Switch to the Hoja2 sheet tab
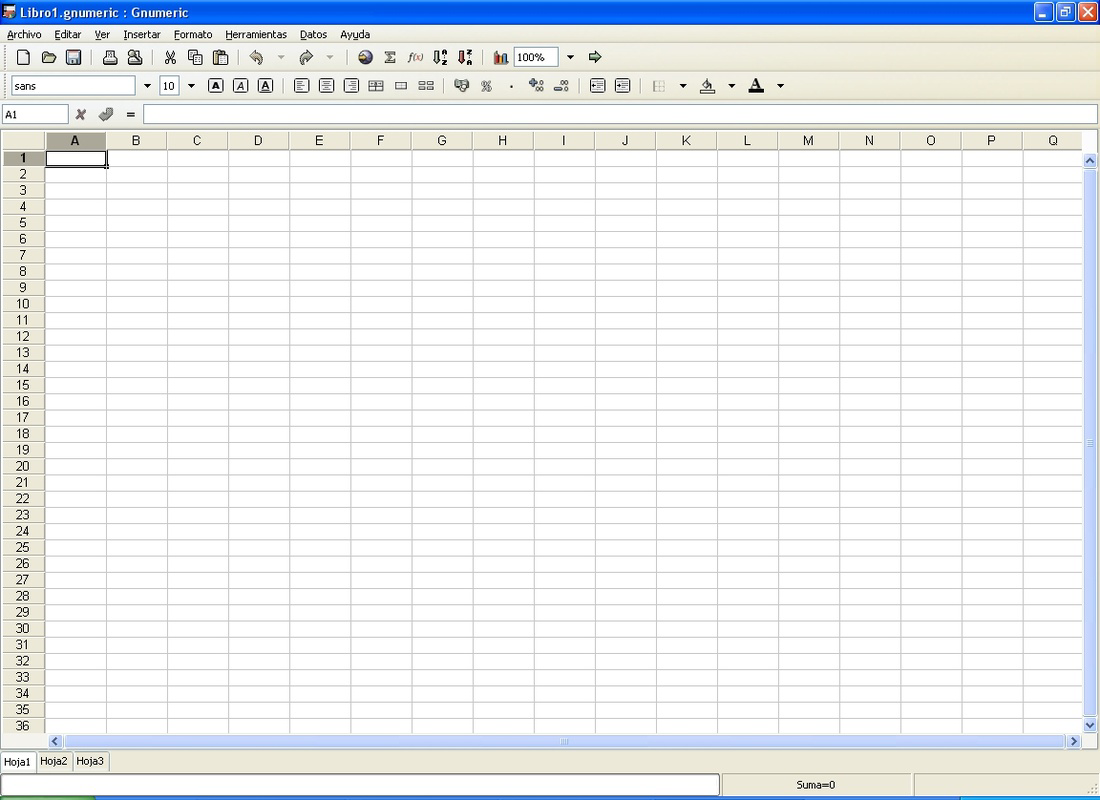The image size is (1100, 800). point(53,761)
